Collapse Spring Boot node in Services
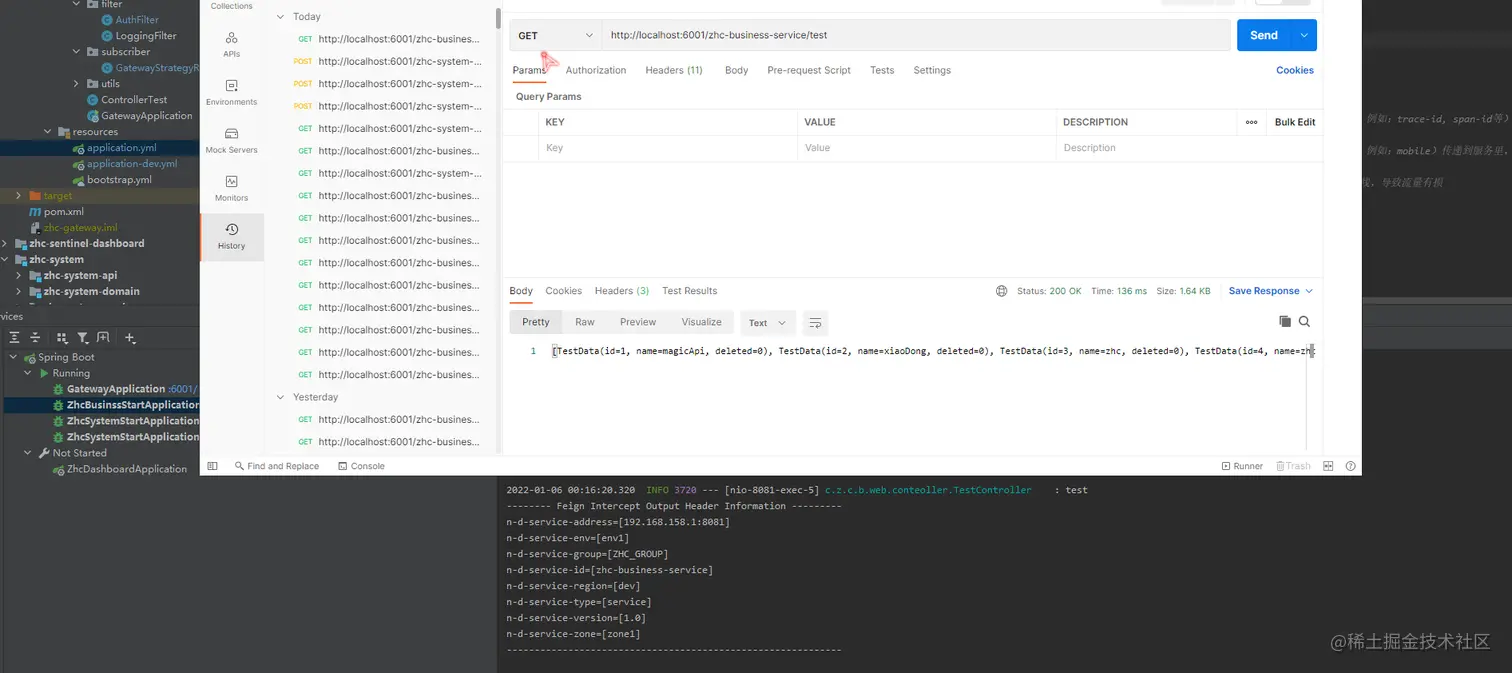 pos(13,357)
